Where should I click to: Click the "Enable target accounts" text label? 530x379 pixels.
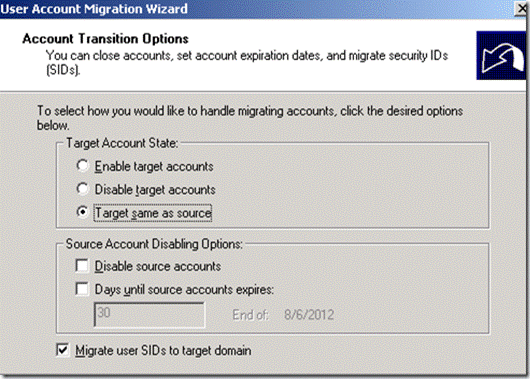coord(154,166)
